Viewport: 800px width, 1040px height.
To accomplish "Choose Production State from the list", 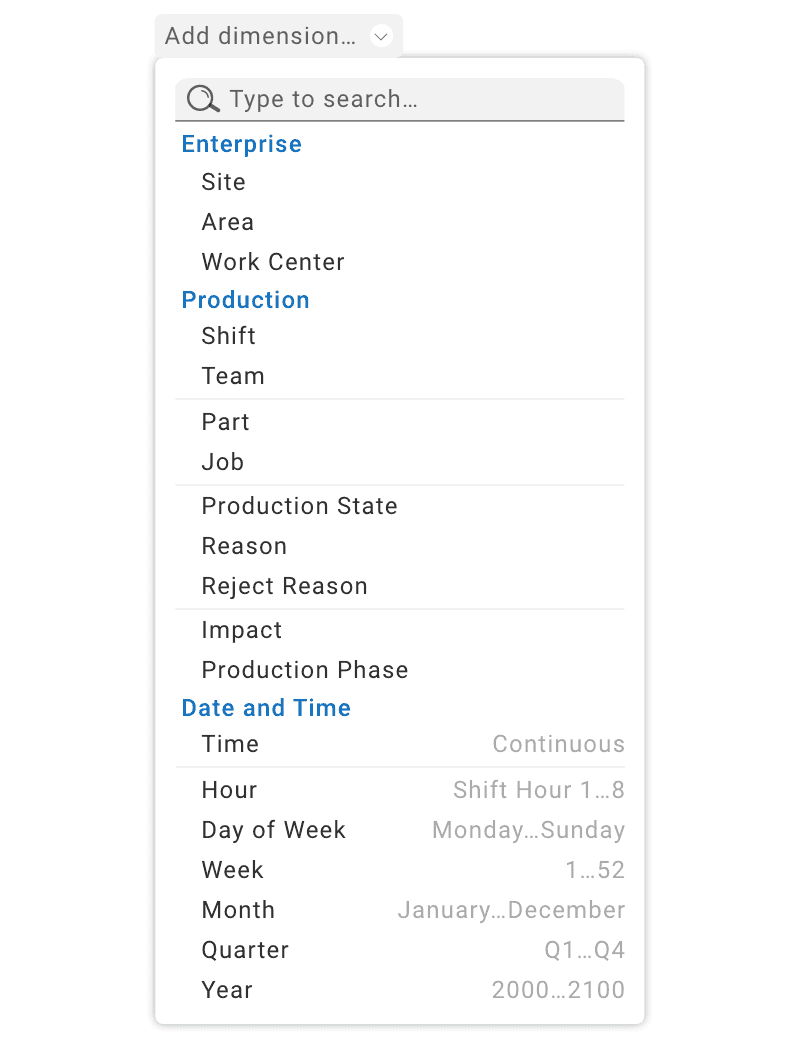I will [299, 506].
